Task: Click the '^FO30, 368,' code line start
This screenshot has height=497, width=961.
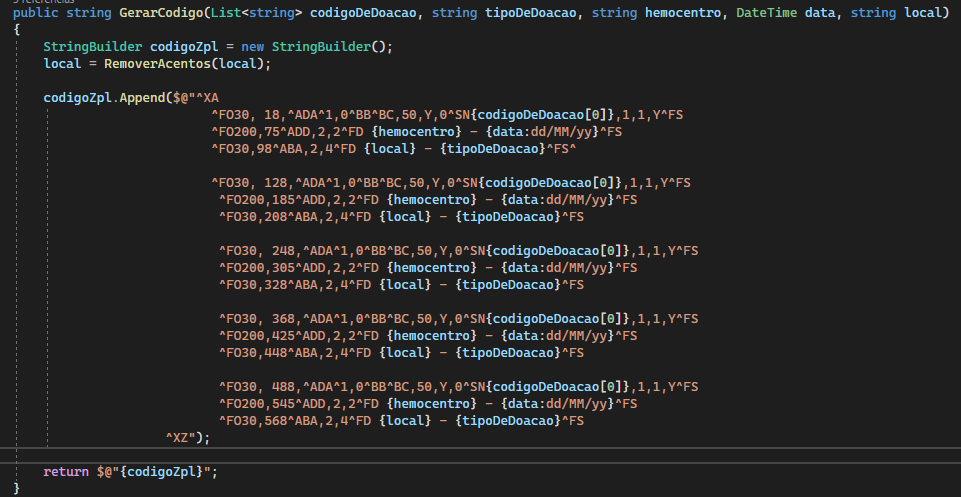Action: [x=257, y=319]
